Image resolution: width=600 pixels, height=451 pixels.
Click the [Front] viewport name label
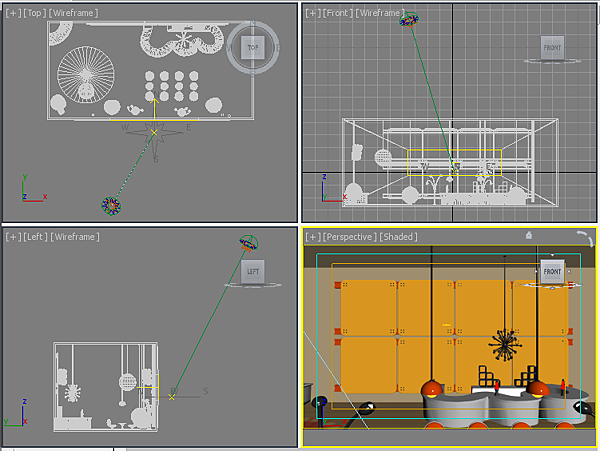pyautogui.click(x=338, y=13)
